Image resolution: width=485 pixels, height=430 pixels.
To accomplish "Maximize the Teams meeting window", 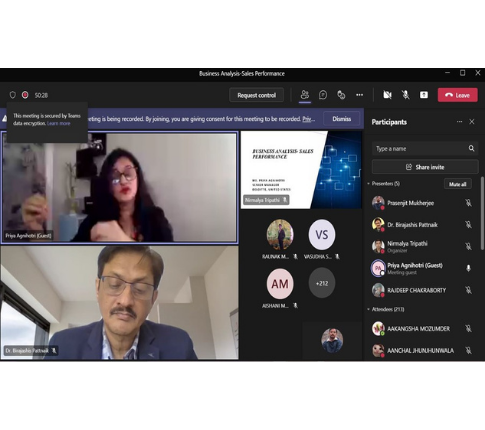I will 463,73.
